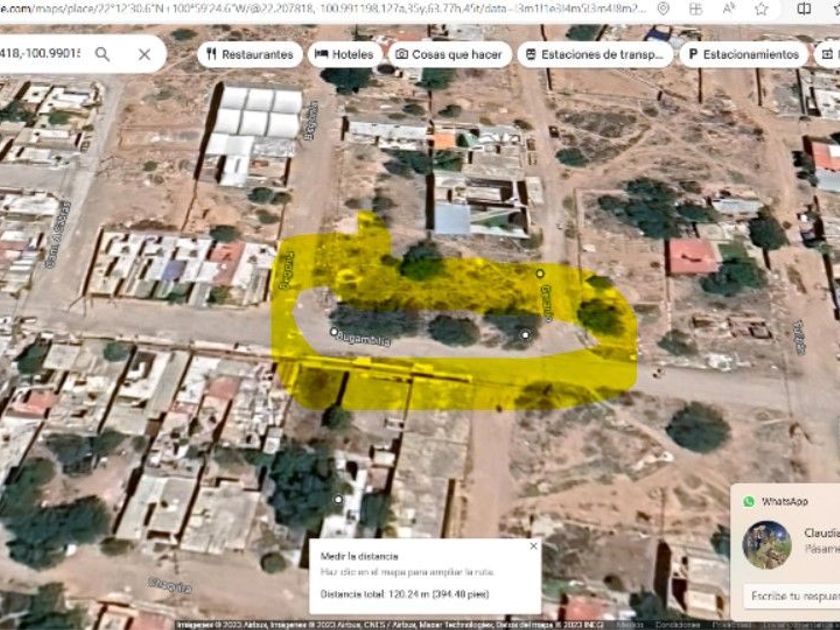Click the Escribe tu respuesta reply field
The height and width of the screenshot is (630, 840).
792,596
